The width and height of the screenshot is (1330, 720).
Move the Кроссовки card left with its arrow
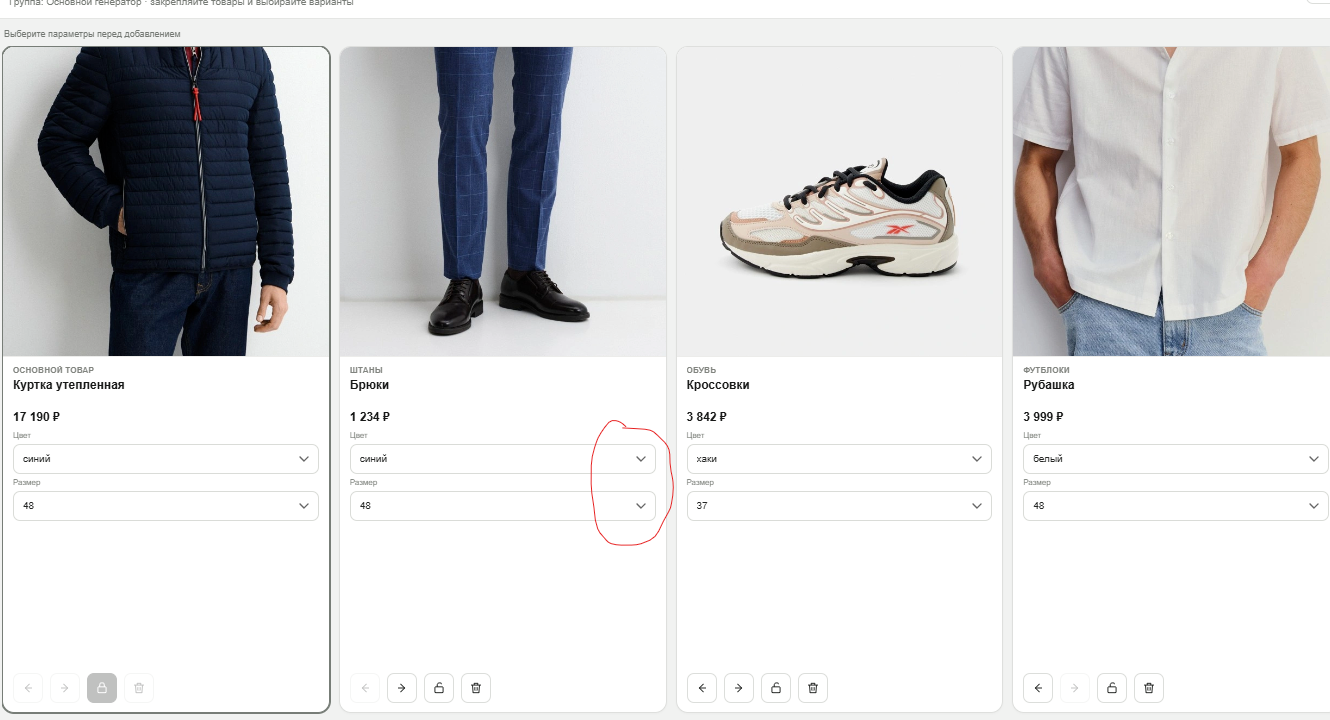[x=702, y=688]
